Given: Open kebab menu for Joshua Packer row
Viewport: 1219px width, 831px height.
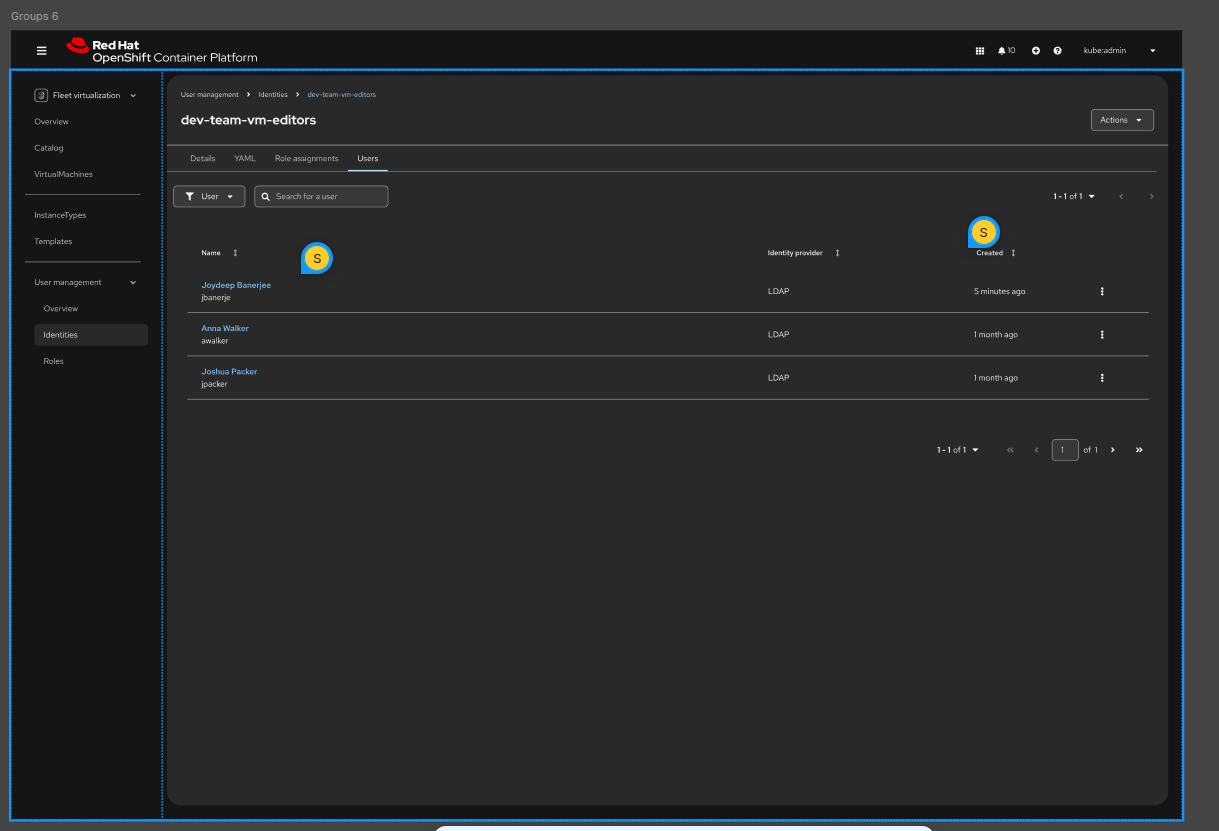Looking at the screenshot, I should pyautogui.click(x=1102, y=378).
